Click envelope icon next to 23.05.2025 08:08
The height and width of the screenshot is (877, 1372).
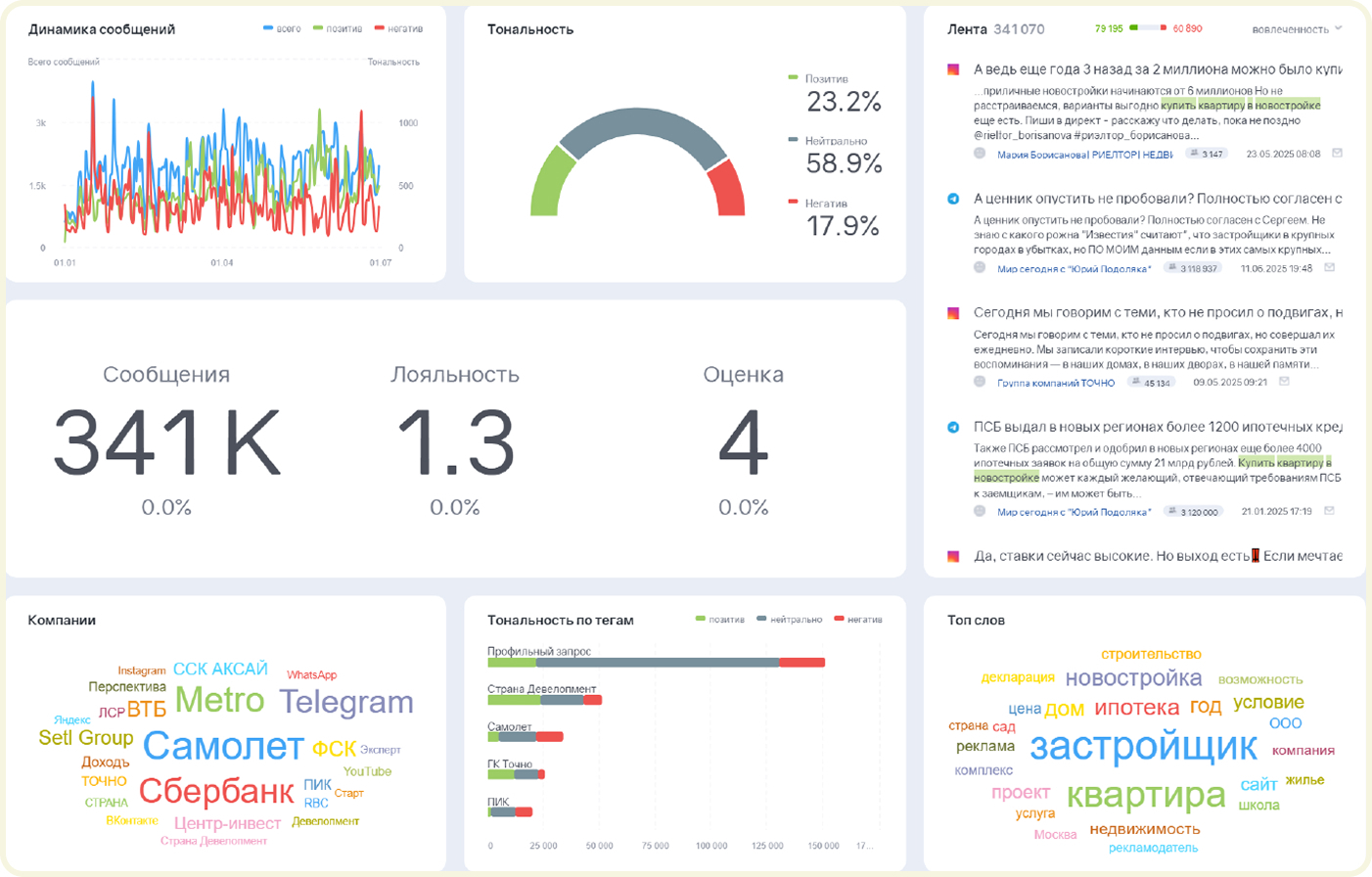pyautogui.click(x=1337, y=154)
